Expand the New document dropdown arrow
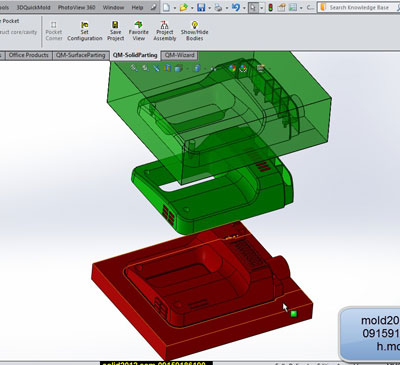 [x=175, y=8]
